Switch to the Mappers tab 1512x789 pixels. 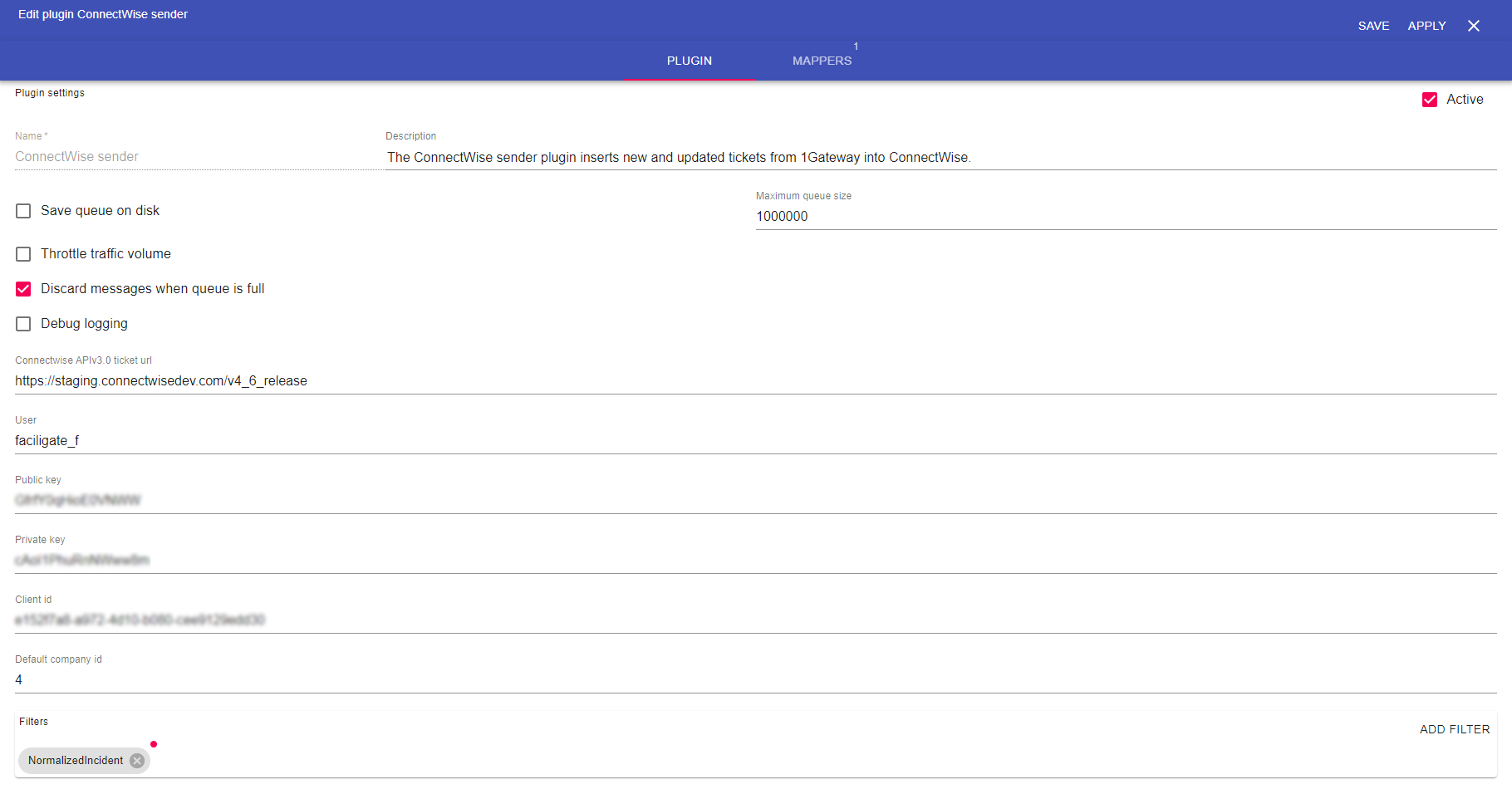tap(822, 61)
